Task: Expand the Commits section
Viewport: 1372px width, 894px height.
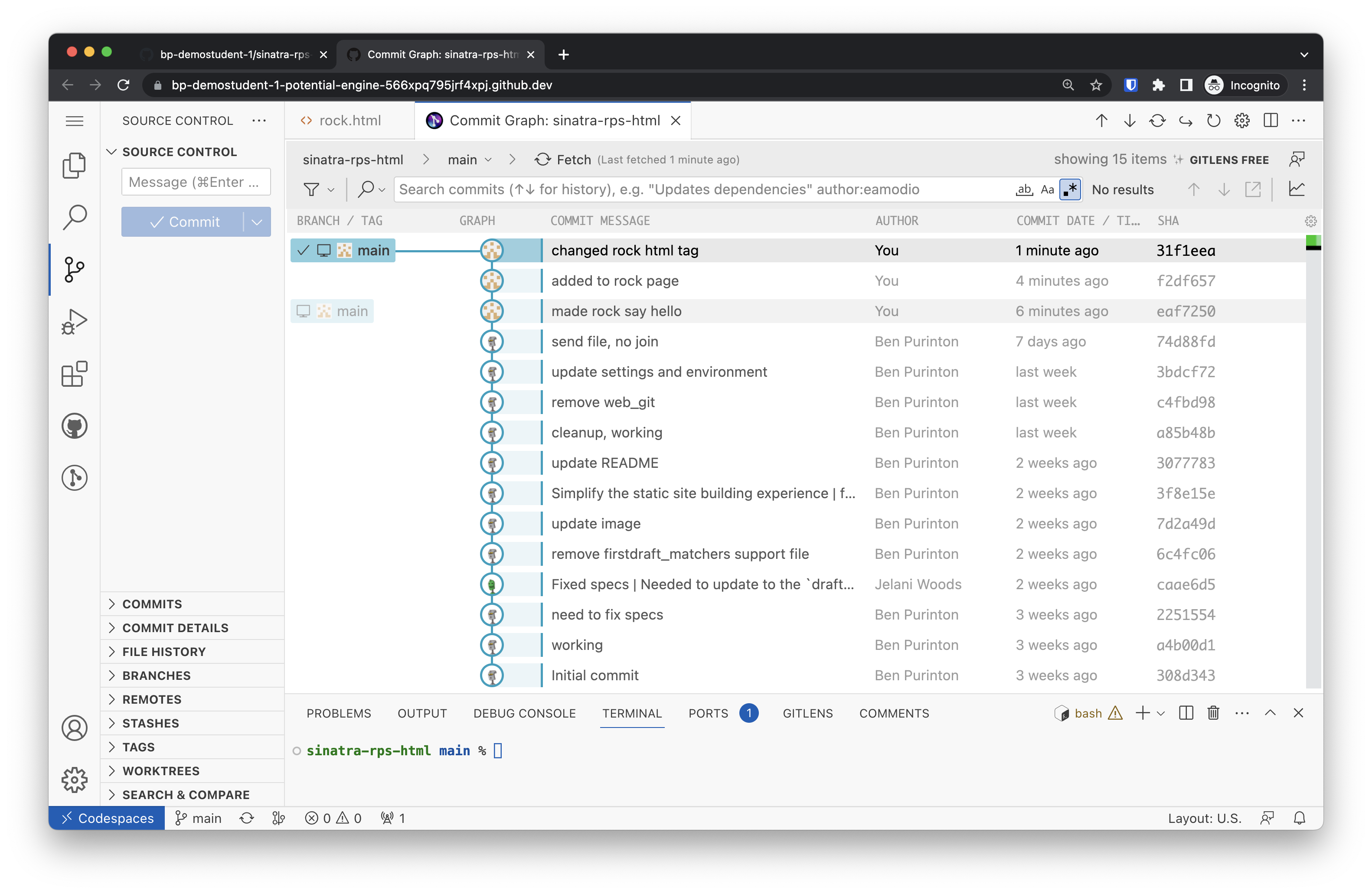Action: (152, 604)
